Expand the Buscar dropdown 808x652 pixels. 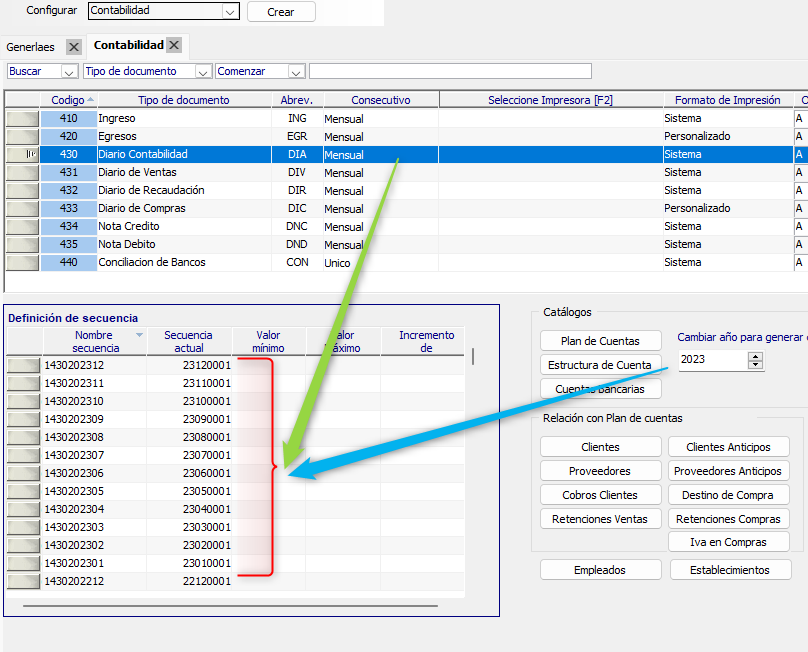click(x=69, y=71)
